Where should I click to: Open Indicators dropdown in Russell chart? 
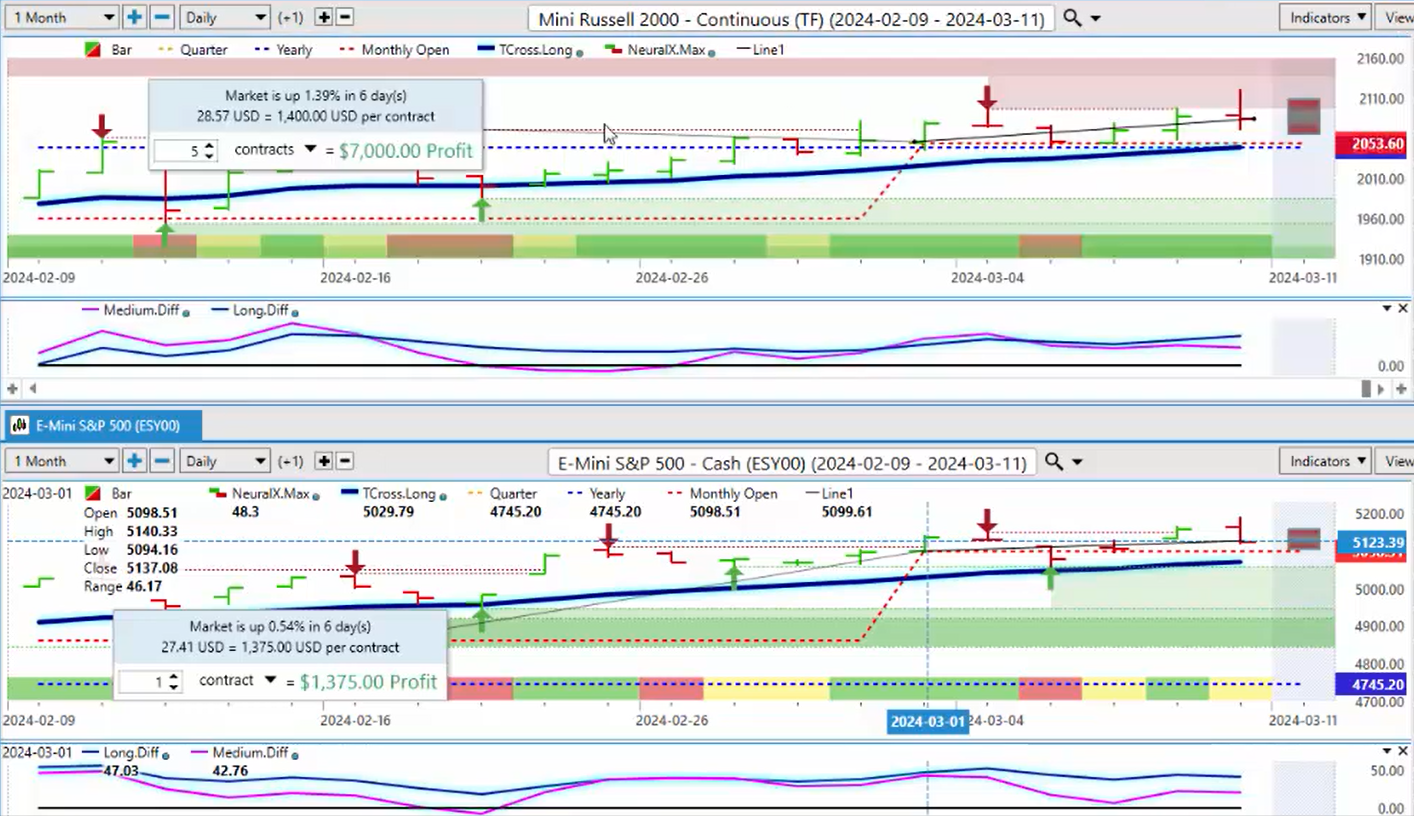(x=1327, y=17)
